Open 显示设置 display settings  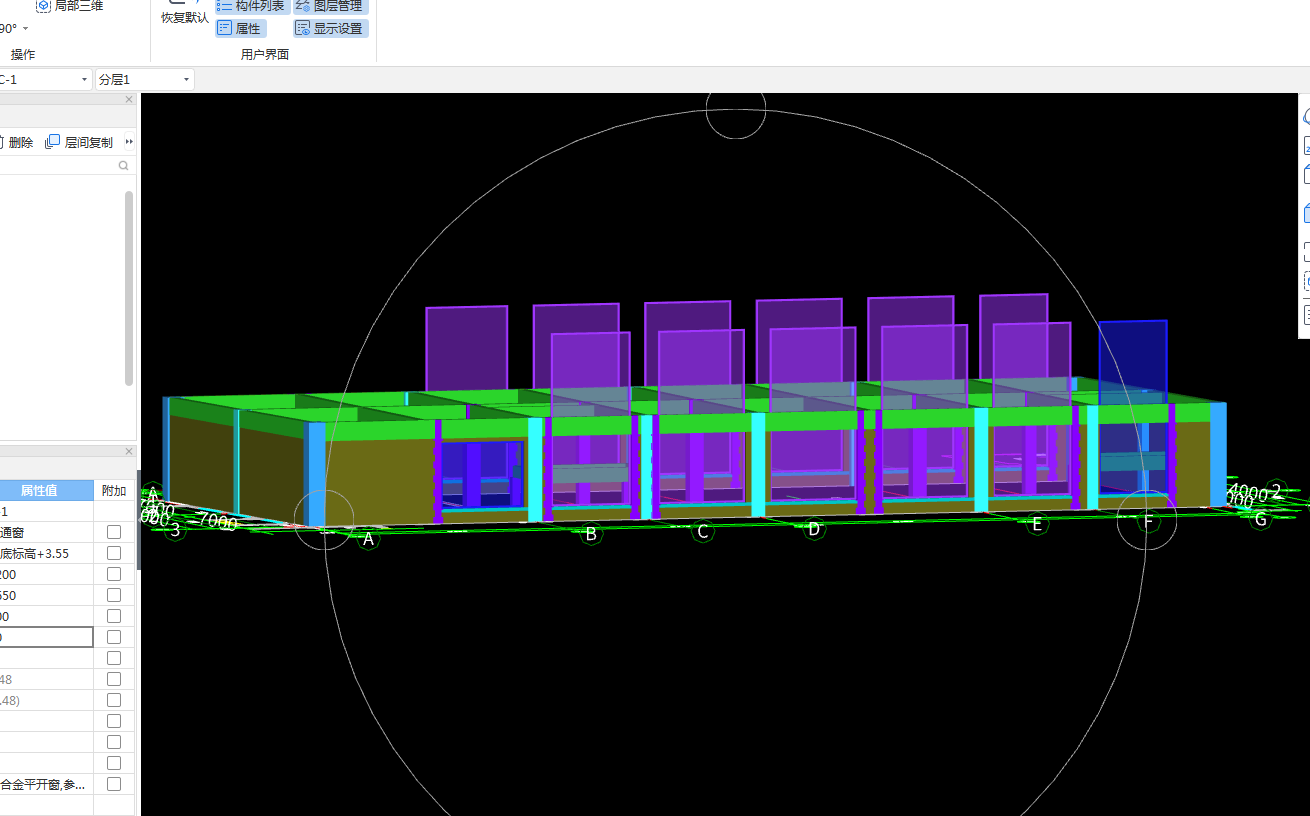coord(330,29)
